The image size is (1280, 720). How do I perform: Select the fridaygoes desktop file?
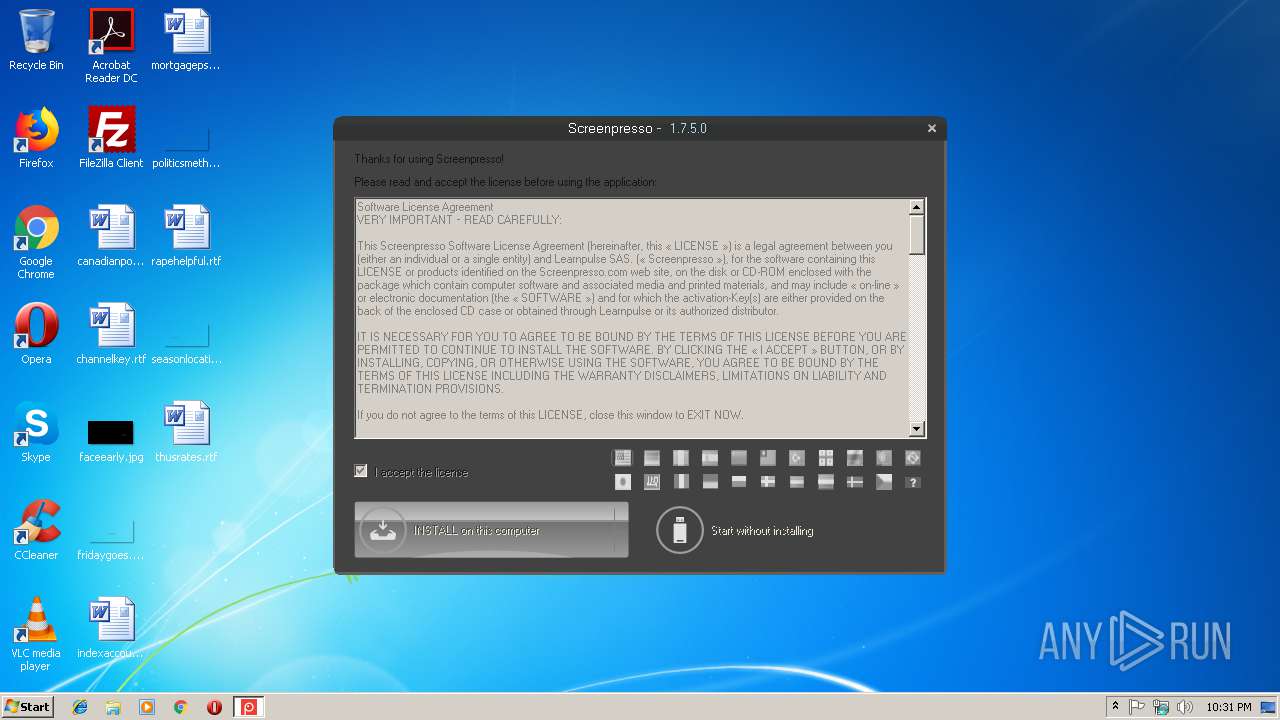pos(111,537)
